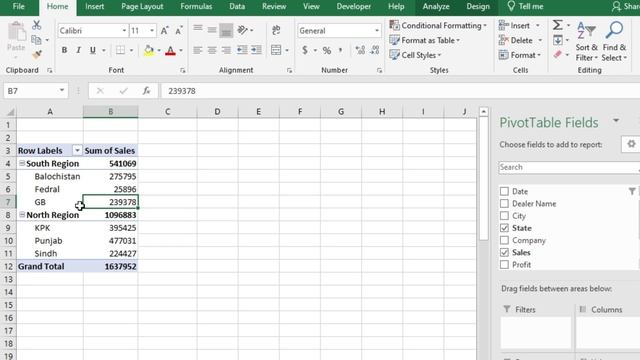Click Find & Select button
The image size is (640, 360).
point(614,42)
